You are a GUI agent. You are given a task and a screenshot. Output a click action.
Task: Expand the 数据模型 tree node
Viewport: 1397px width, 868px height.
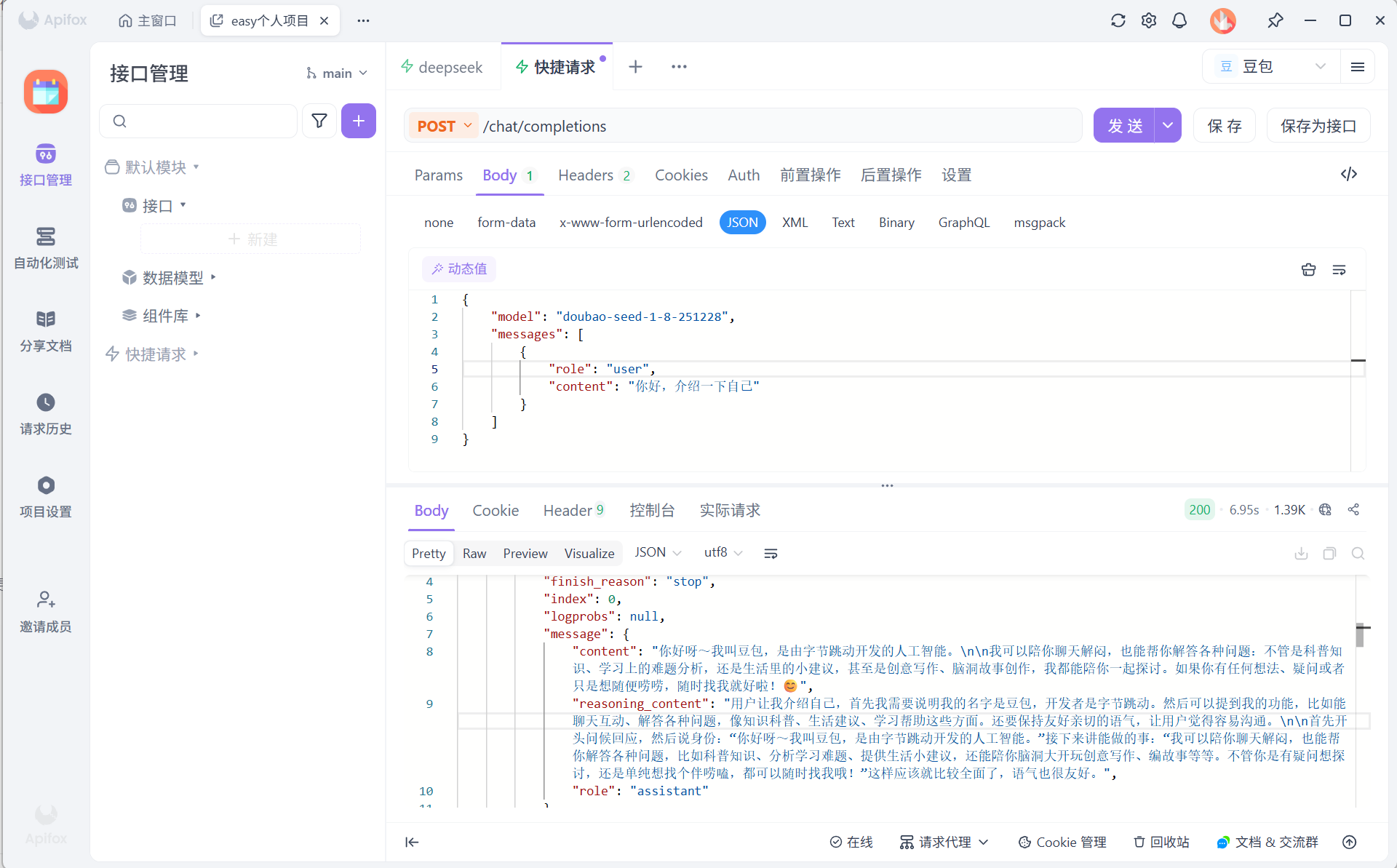click(213, 277)
